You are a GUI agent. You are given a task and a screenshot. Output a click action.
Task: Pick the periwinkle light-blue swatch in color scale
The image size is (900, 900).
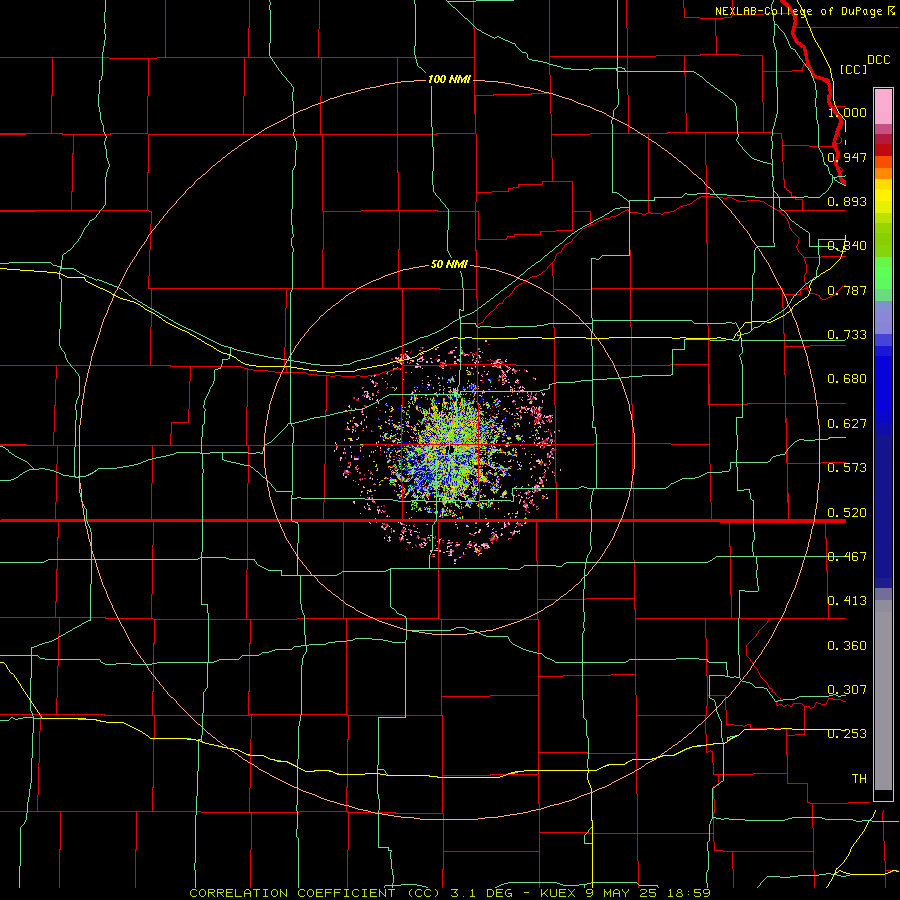coord(883,317)
